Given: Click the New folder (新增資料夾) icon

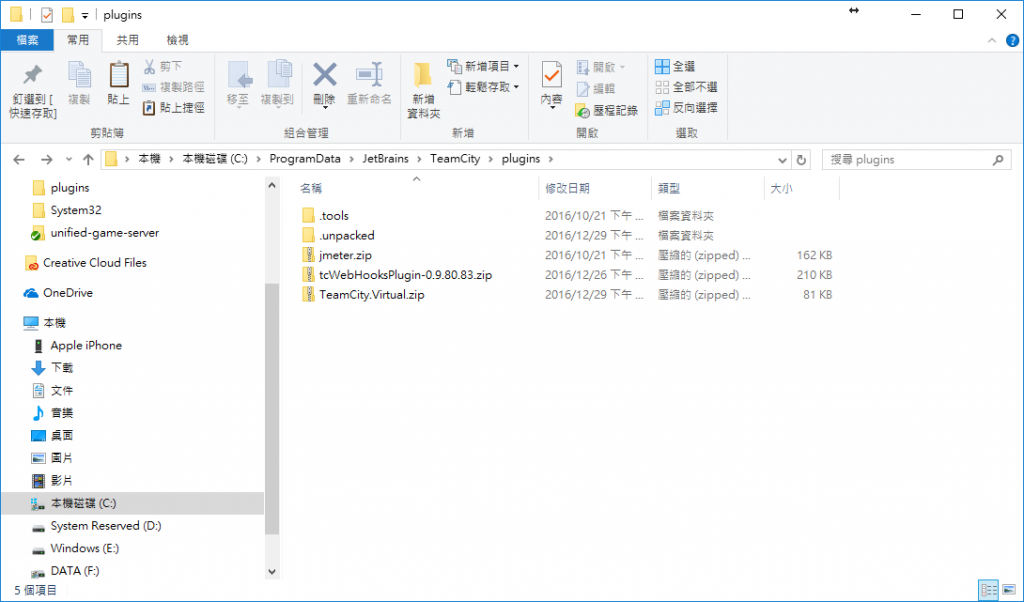Looking at the screenshot, I should (423, 76).
